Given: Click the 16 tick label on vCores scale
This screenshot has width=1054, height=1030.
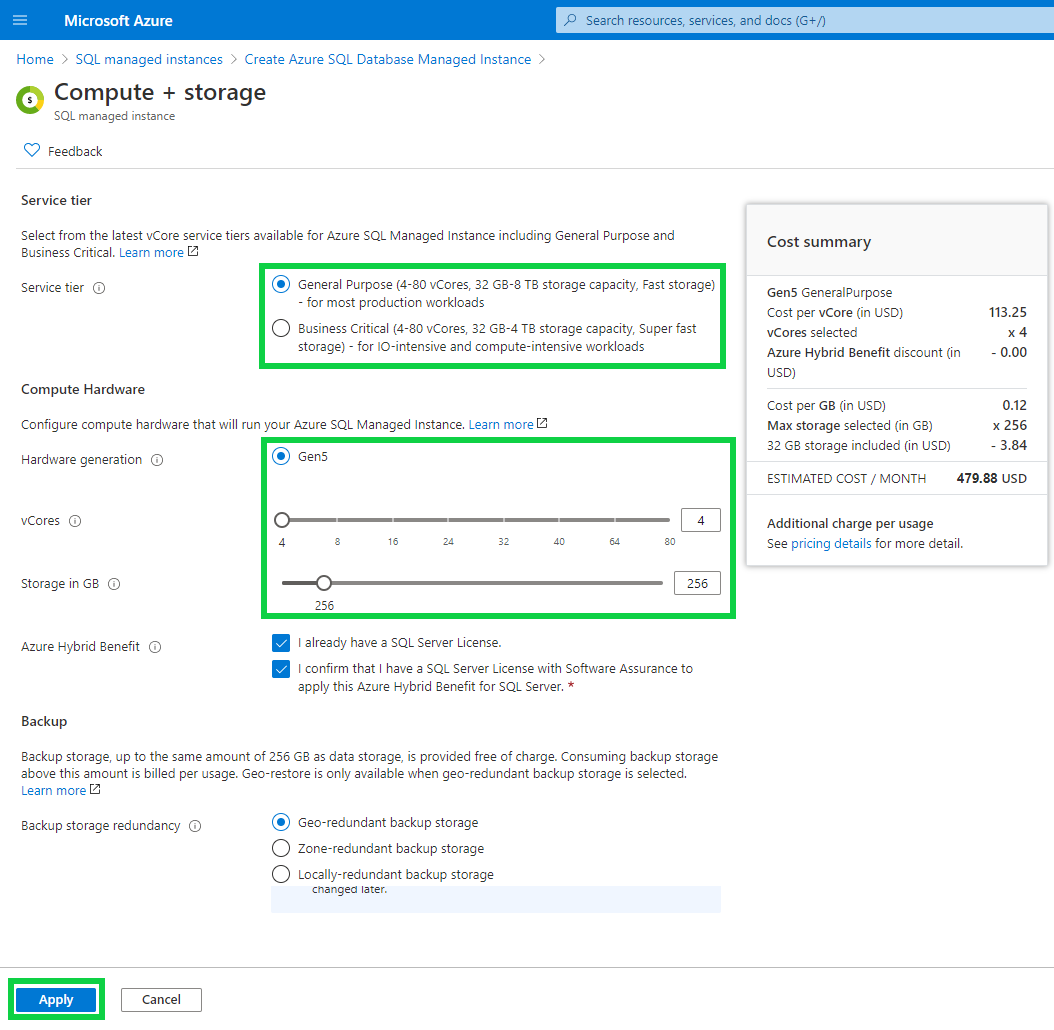Looking at the screenshot, I should (x=393, y=541).
